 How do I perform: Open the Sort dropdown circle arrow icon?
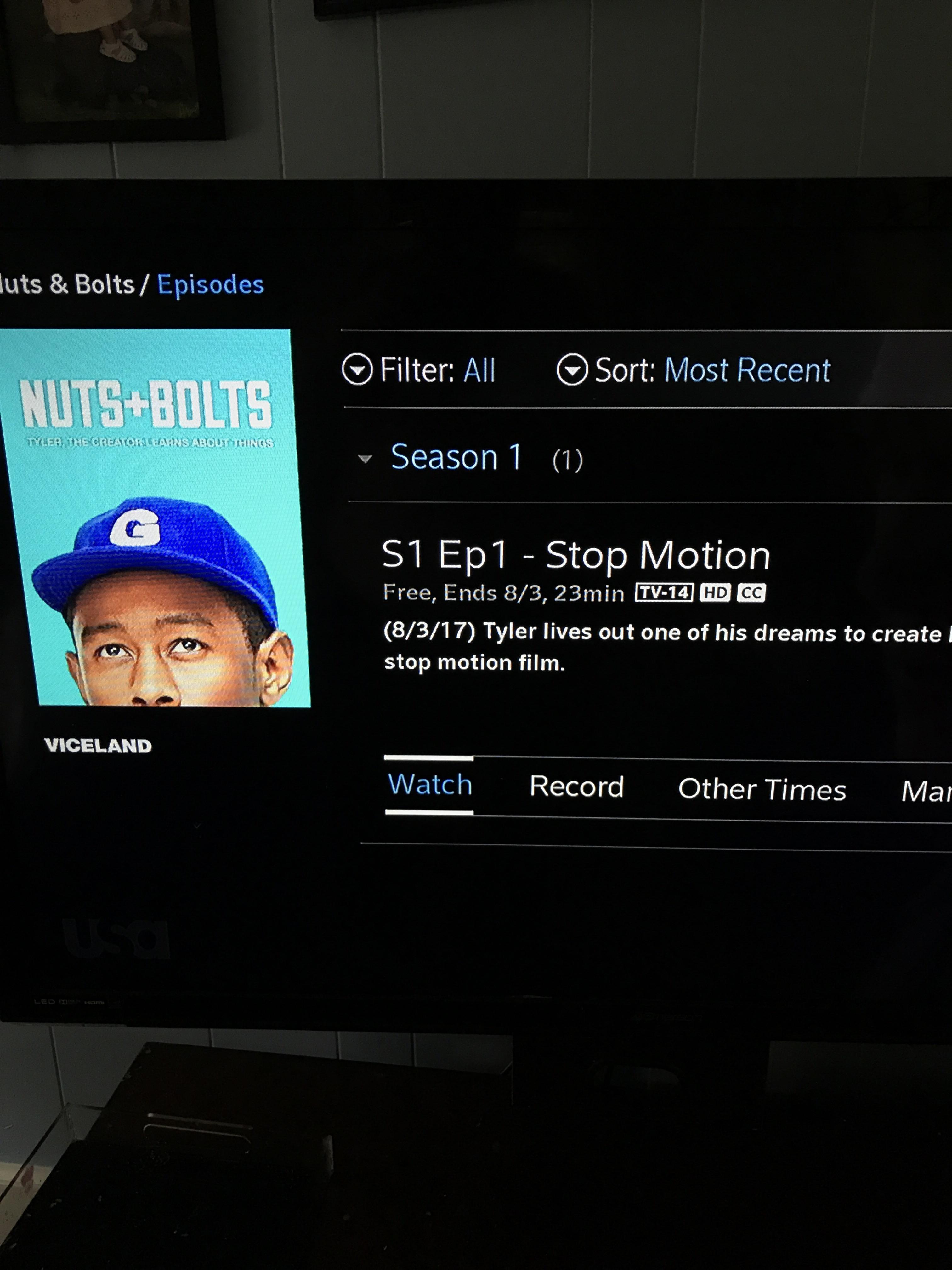[x=572, y=370]
